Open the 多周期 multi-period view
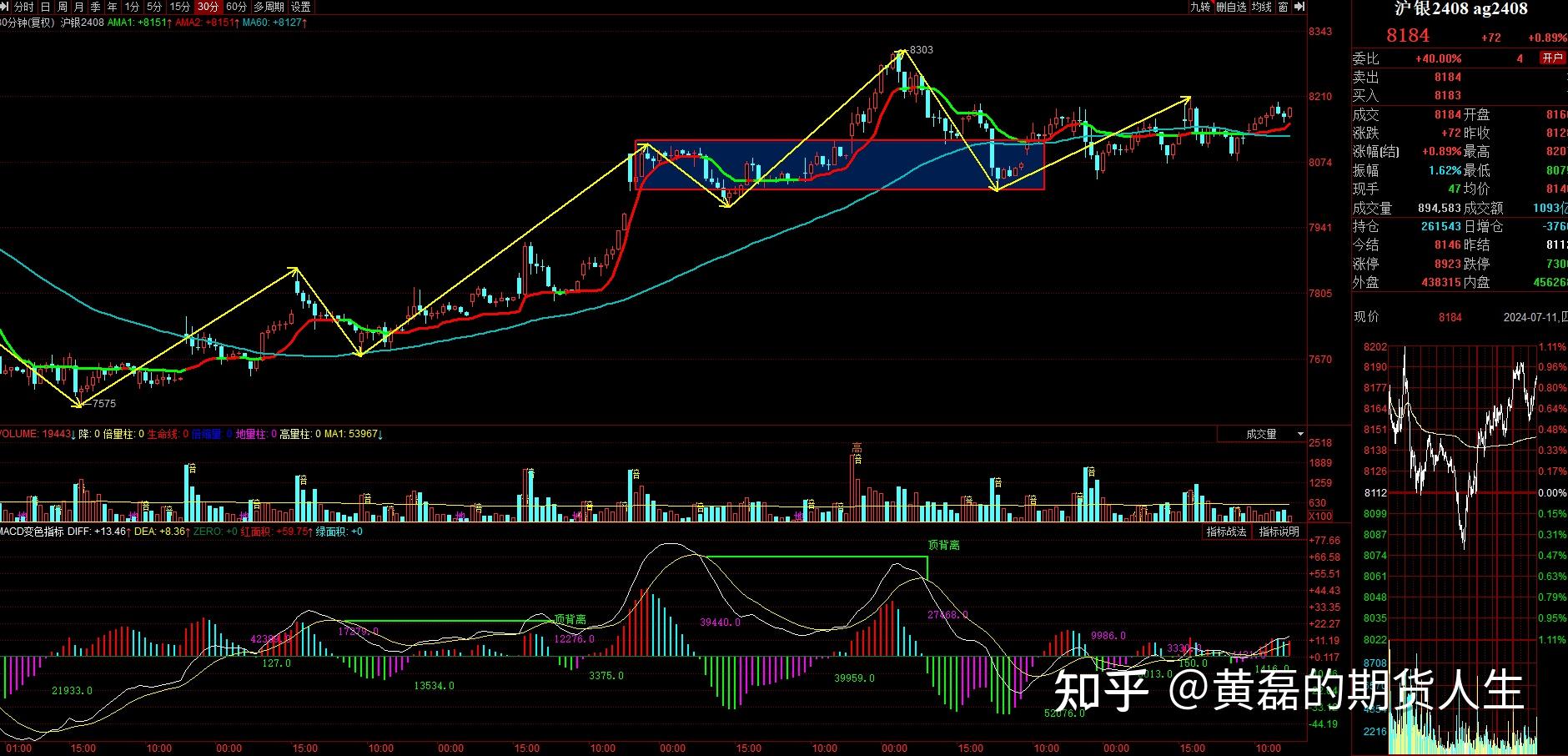 (x=269, y=7)
